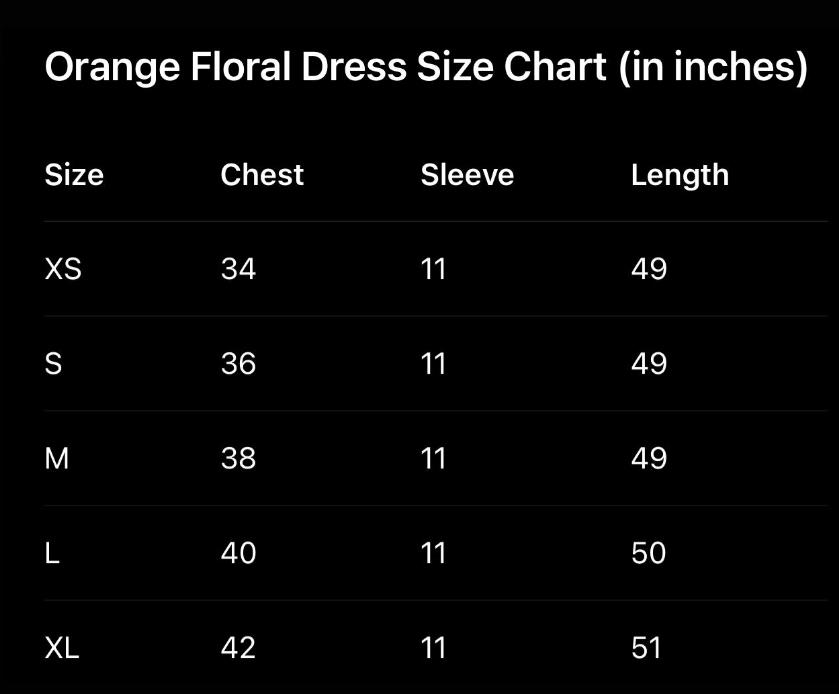Click chest value 34
This screenshot has height=694, width=839.
[238, 269]
